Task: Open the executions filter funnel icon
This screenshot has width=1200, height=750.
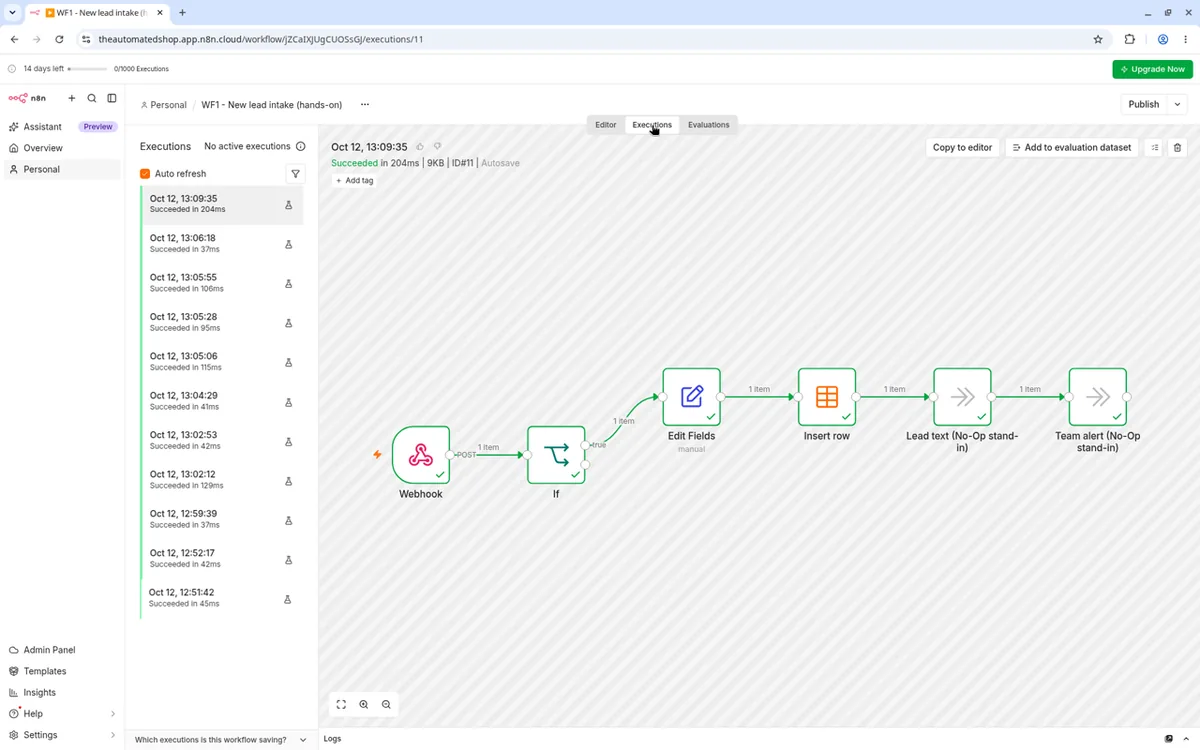Action: point(296,174)
